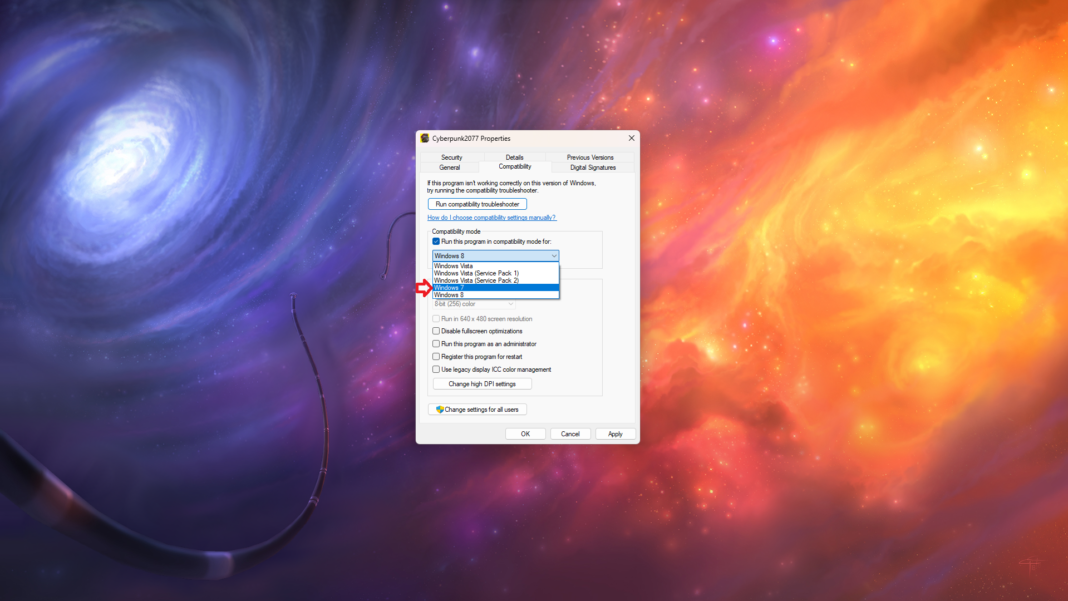Open 'How do I choose compatibility settings manually?' link
Screen dimensions: 1068x601
point(491,217)
